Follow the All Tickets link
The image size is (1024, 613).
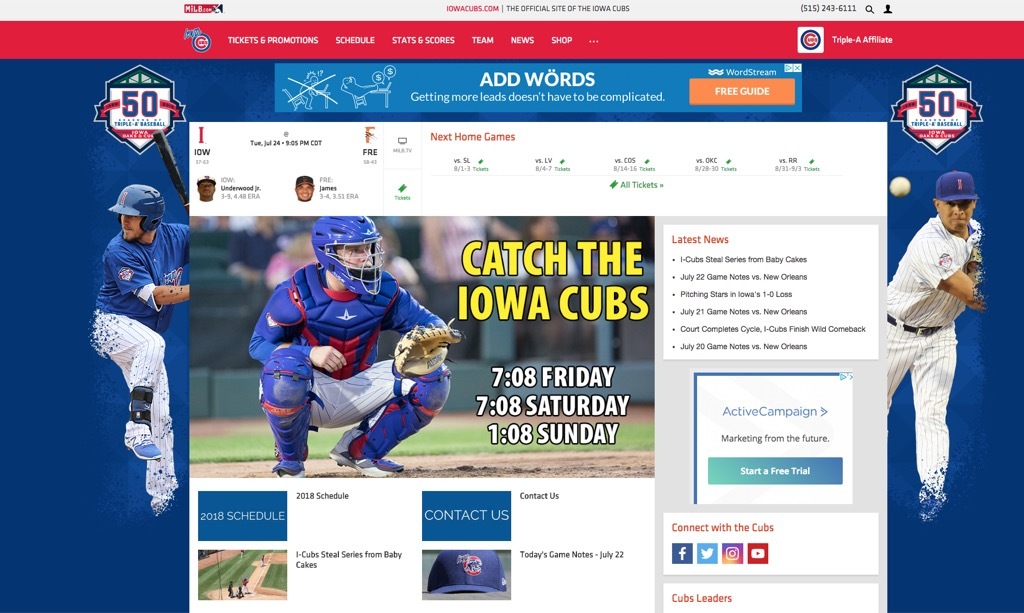(x=637, y=185)
